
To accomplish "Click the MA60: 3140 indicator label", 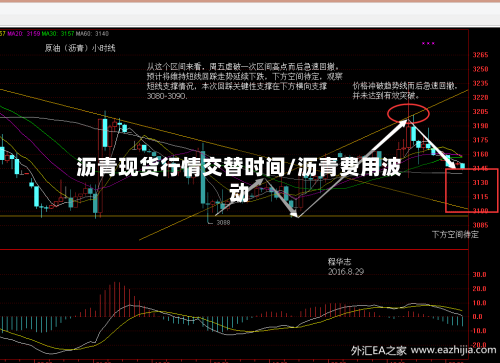I will point(92,34).
